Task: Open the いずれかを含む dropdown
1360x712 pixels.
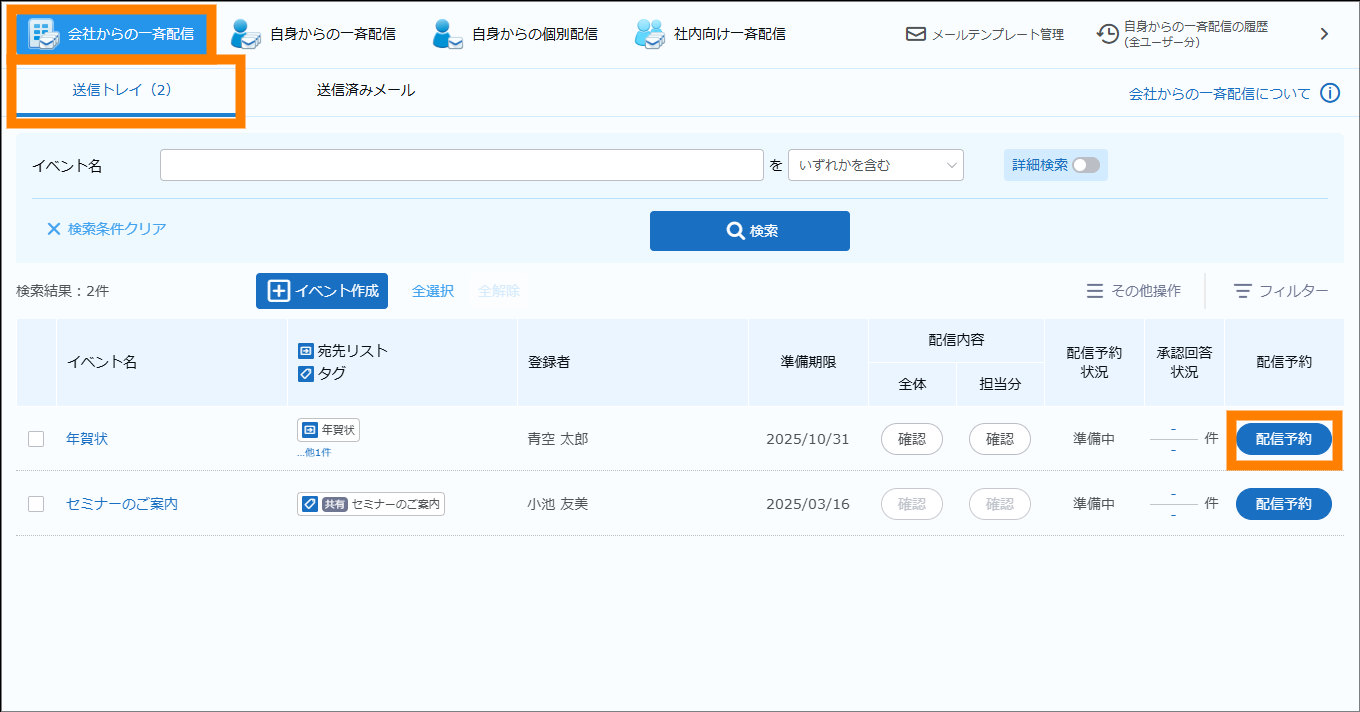Action: pyautogui.click(x=876, y=165)
